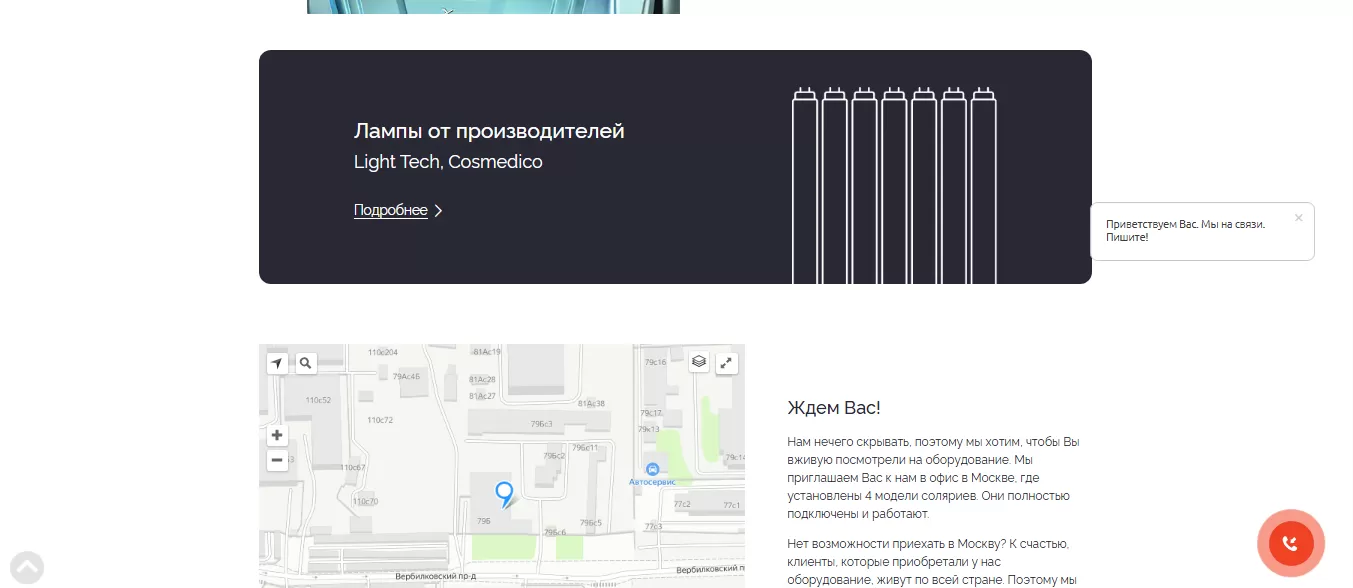Open the map layers switcher
1353x588 pixels.
(699, 362)
